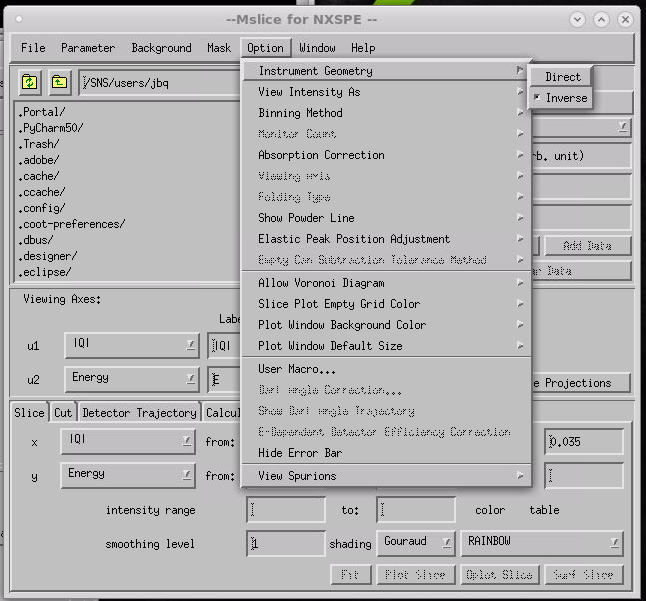Screen dimensions: 646x601
Task: Open the Background menu
Action: 161,47
